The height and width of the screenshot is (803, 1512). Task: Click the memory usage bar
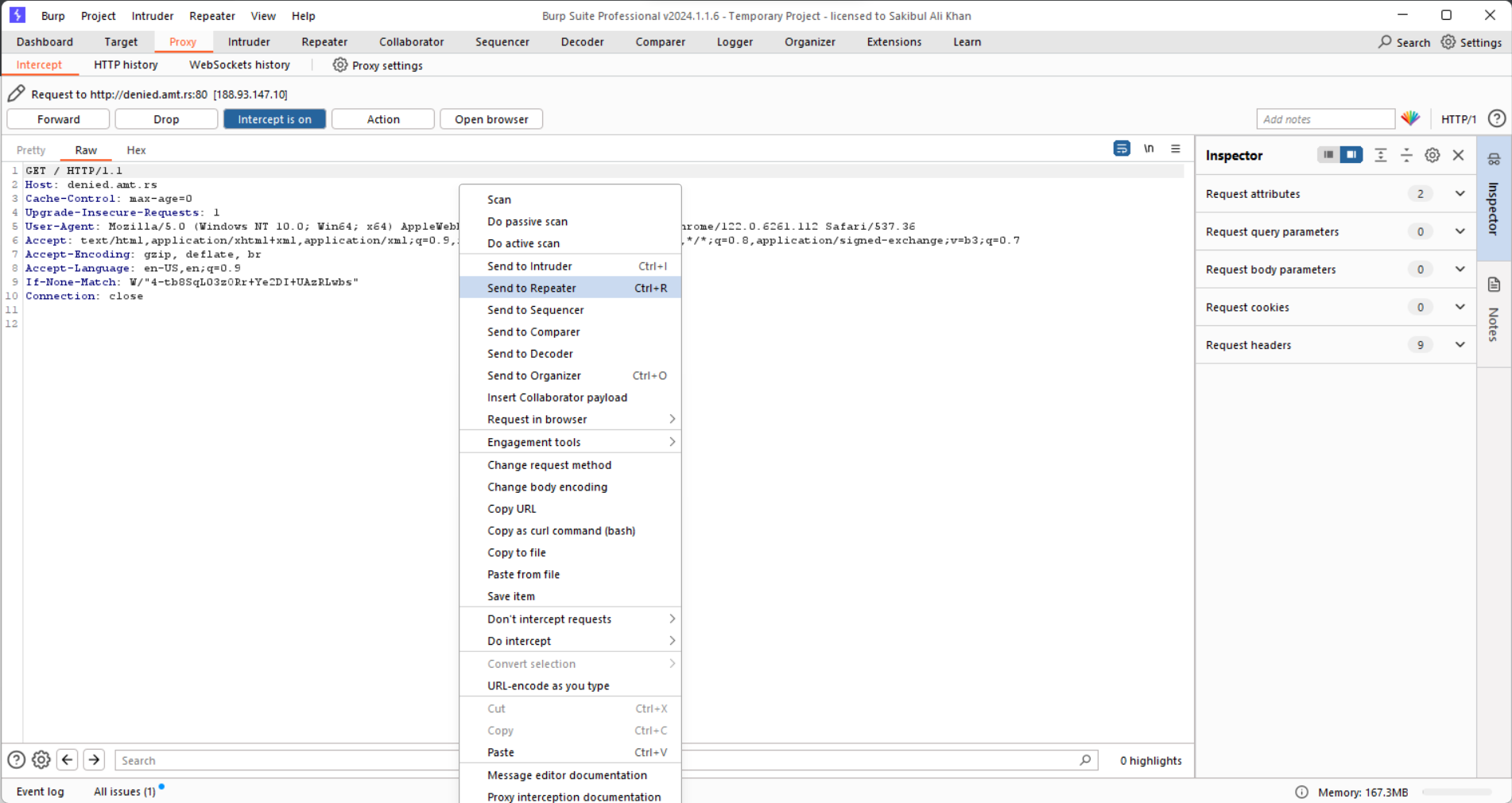click(x=1456, y=792)
